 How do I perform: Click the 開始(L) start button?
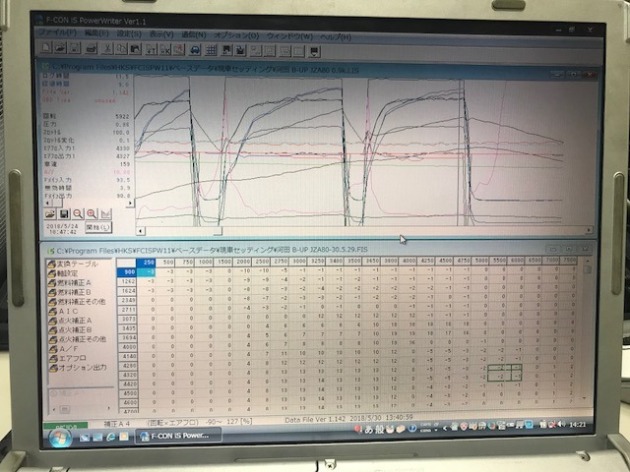(x=98, y=227)
